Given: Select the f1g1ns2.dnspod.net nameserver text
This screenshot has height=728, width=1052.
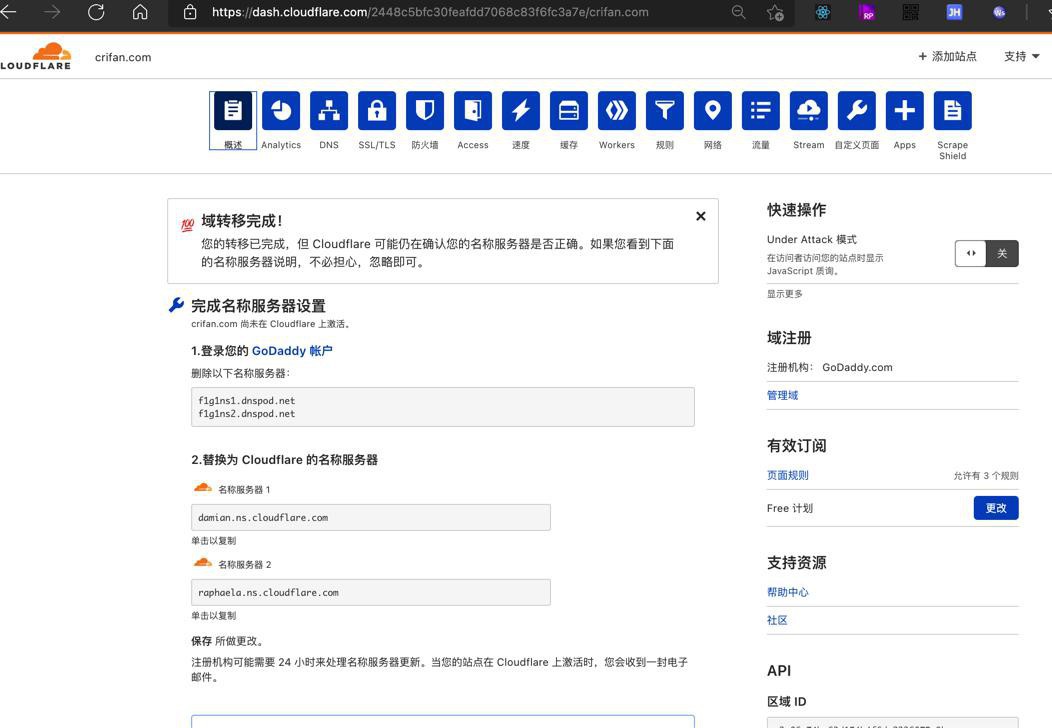Looking at the screenshot, I should click(246, 414).
